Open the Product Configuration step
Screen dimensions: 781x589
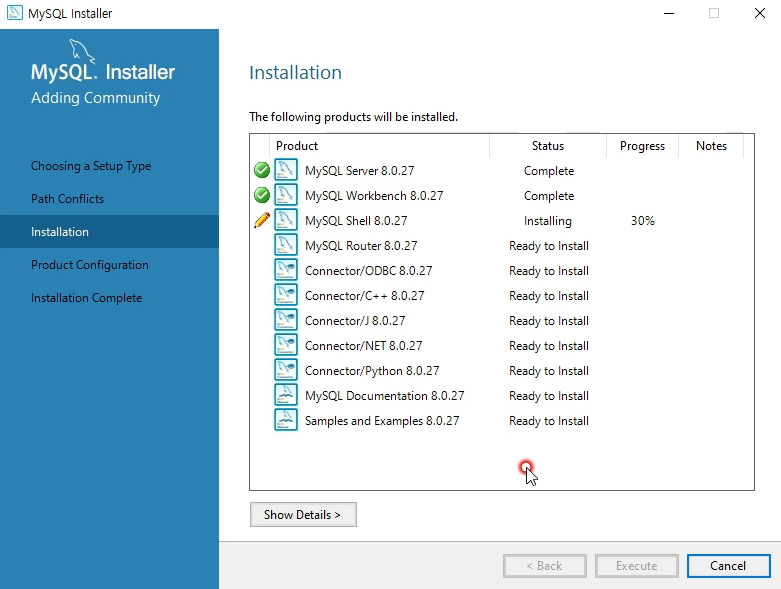coord(90,265)
